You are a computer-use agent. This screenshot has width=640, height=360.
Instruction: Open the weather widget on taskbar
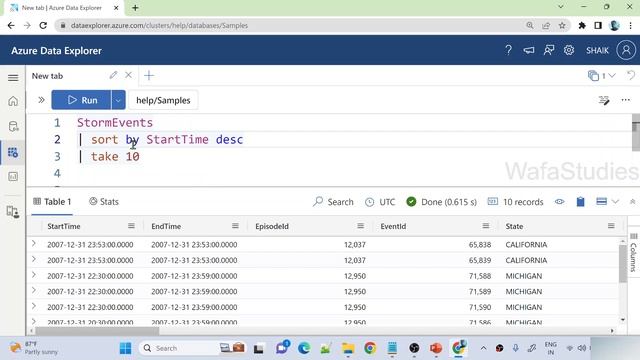(33, 348)
